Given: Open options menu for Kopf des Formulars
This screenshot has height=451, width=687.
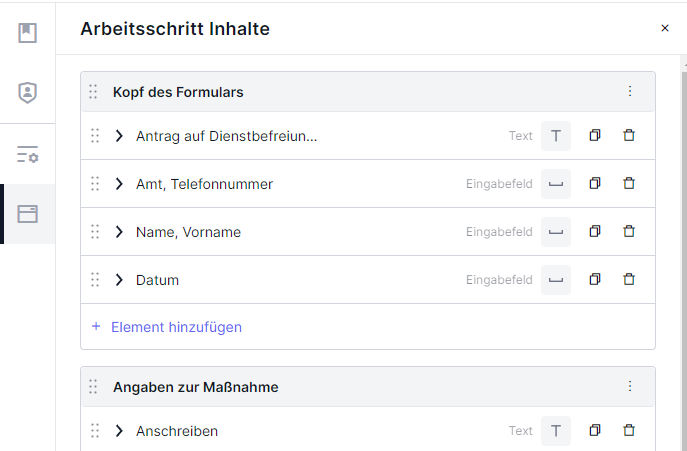Looking at the screenshot, I should 630,91.
